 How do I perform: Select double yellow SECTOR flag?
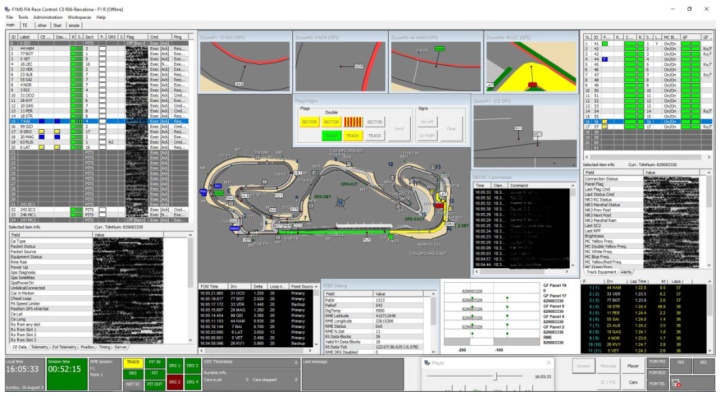click(x=331, y=122)
